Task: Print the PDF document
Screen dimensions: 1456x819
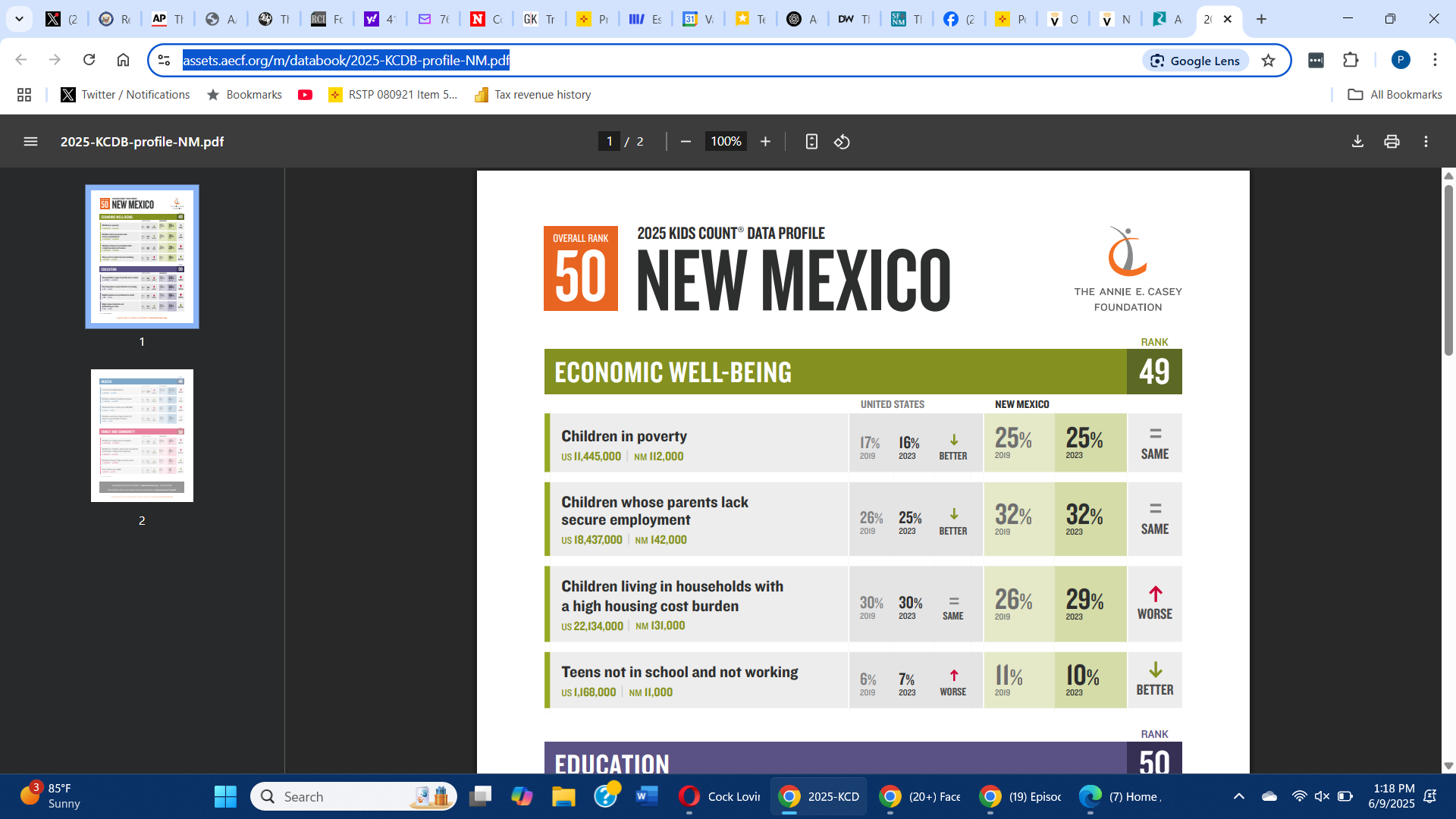Action: (x=1392, y=142)
